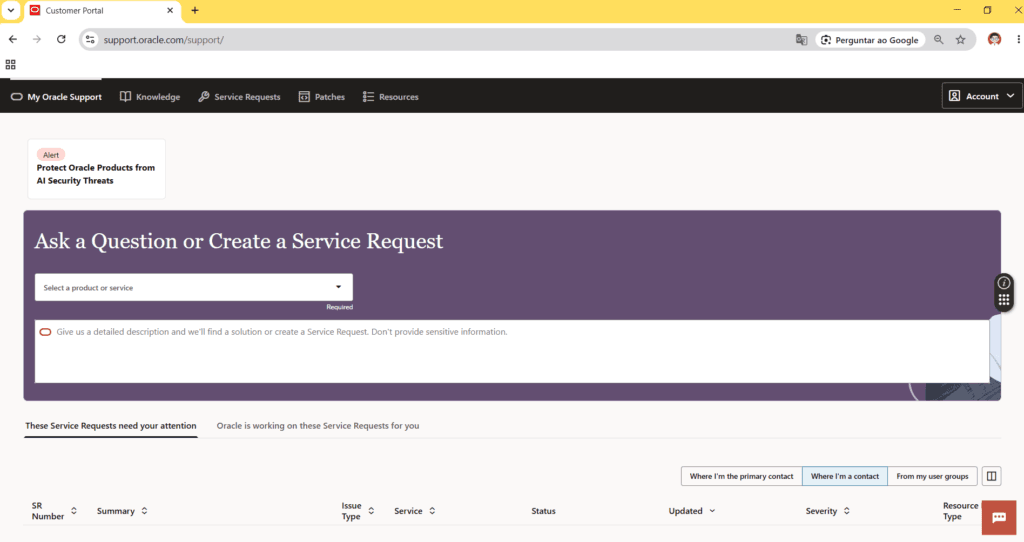The image size is (1024, 542).
Task: Open the zoom magnifier icon in address bar
Action: [x=938, y=40]
